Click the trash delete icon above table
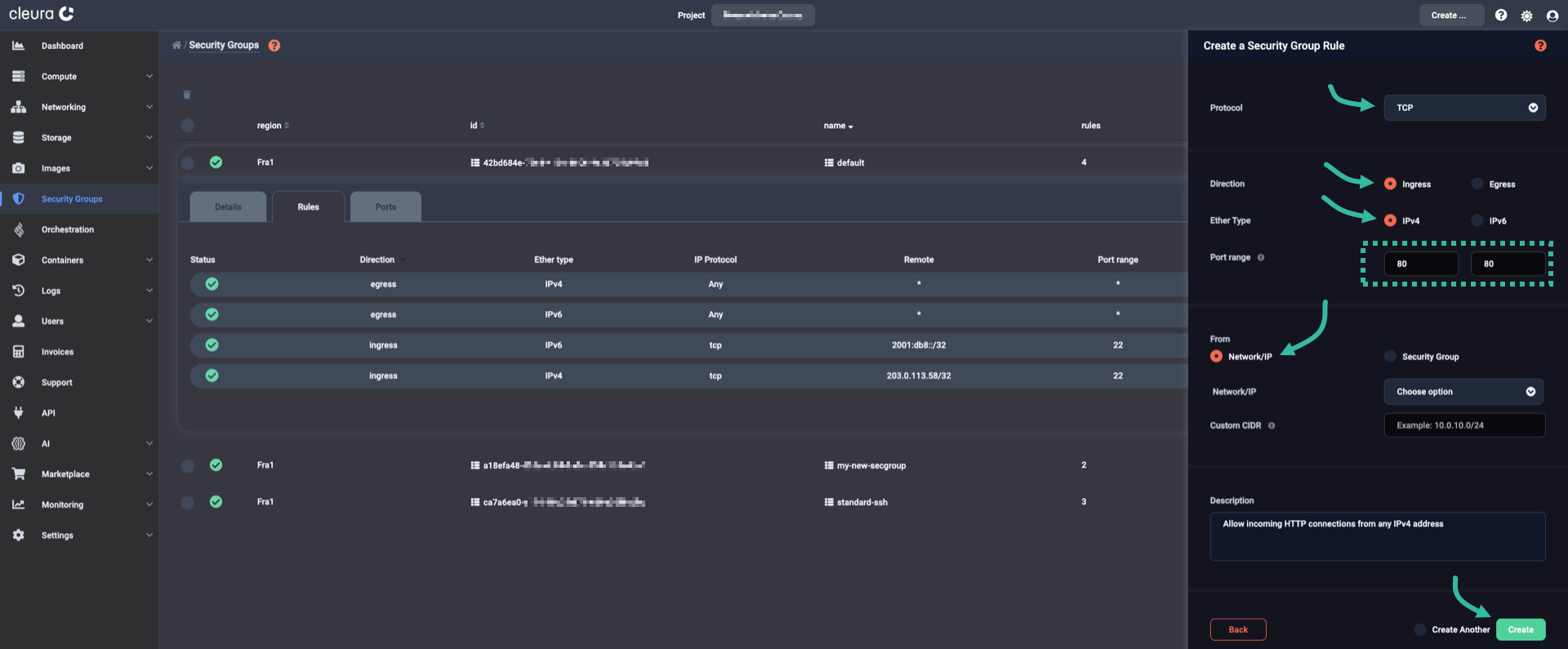 (187, 95)
